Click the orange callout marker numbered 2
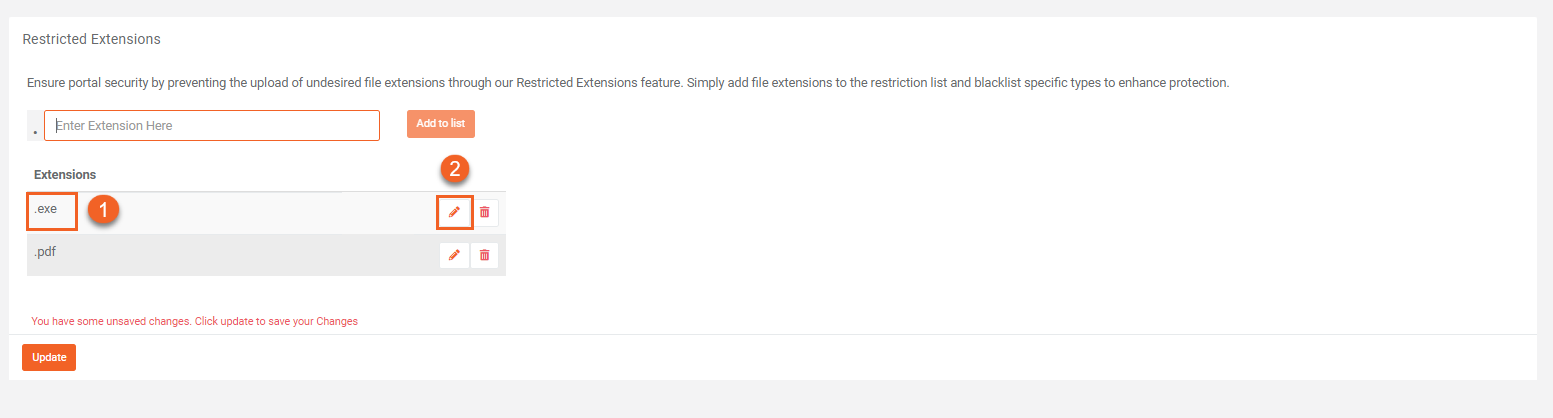This screenshot has height=418, width=1553. coord(455,169)
